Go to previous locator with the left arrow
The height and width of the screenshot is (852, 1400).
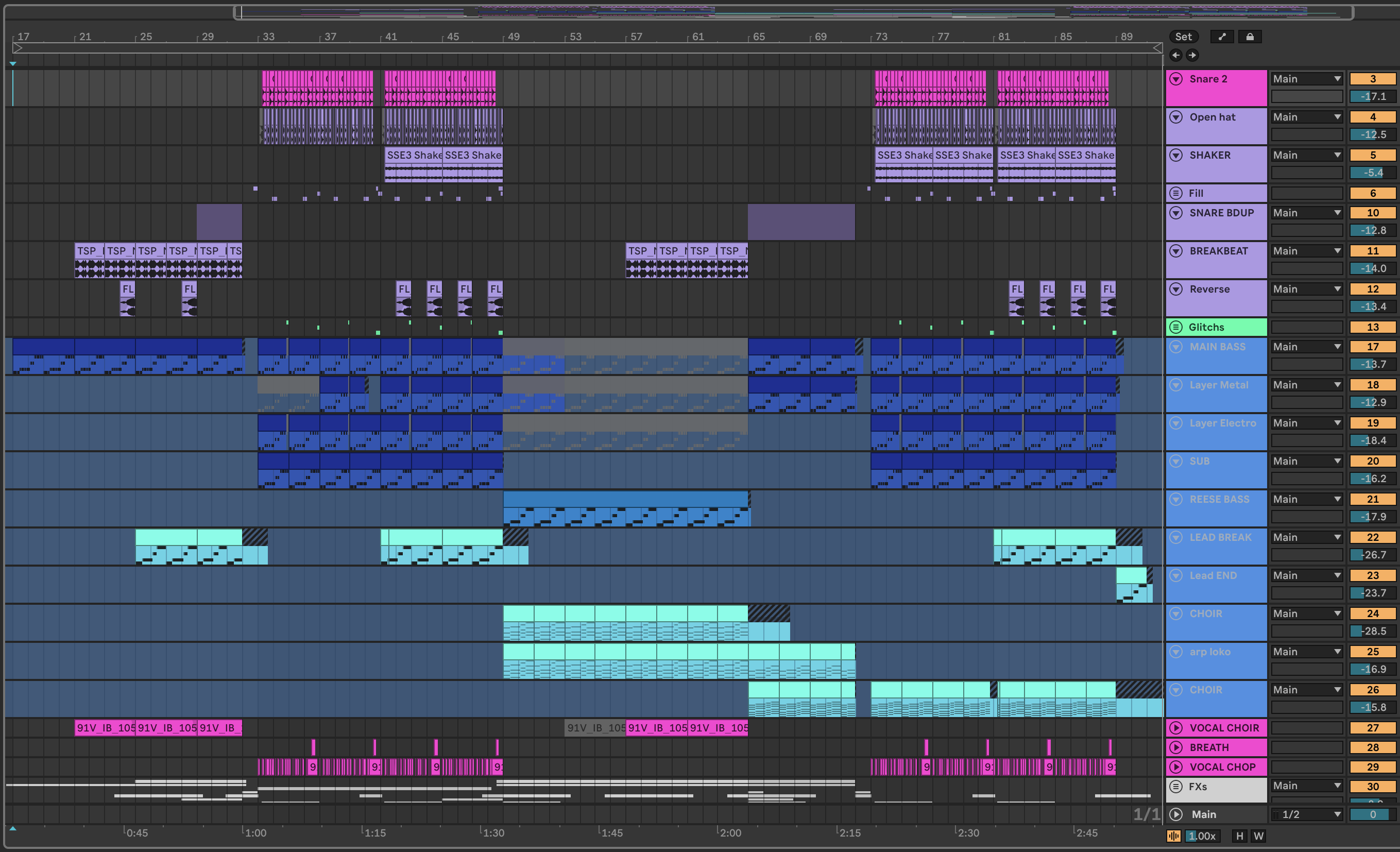1175,55
